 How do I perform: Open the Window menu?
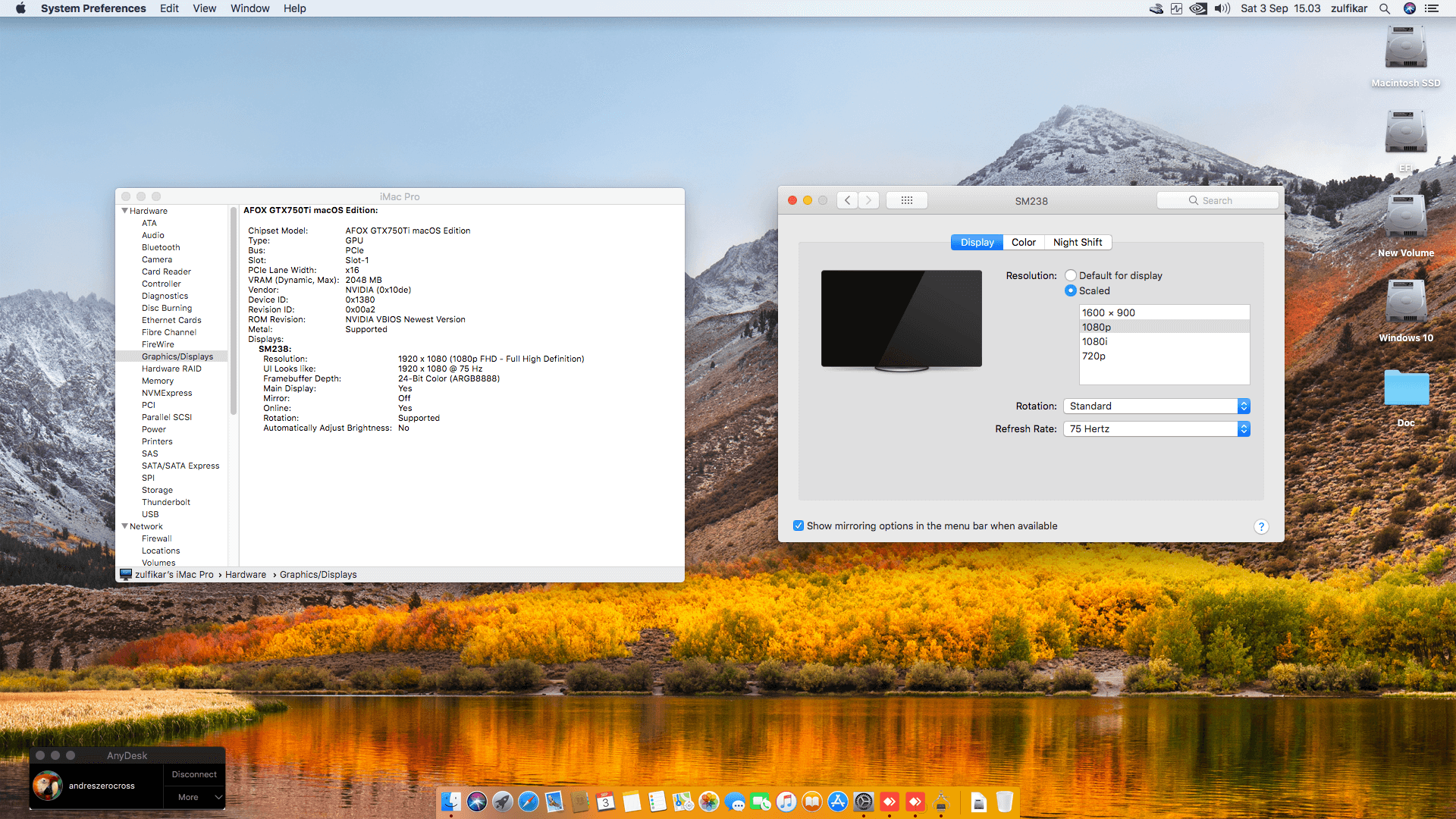(x=249, y=8)
